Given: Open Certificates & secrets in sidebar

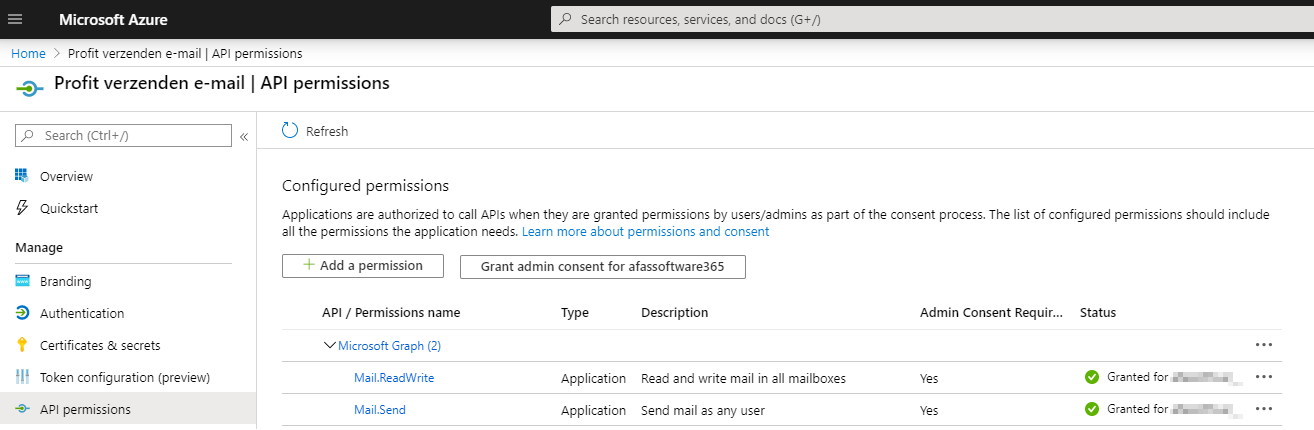Looking at the screenshot, I should click(100, 345).
